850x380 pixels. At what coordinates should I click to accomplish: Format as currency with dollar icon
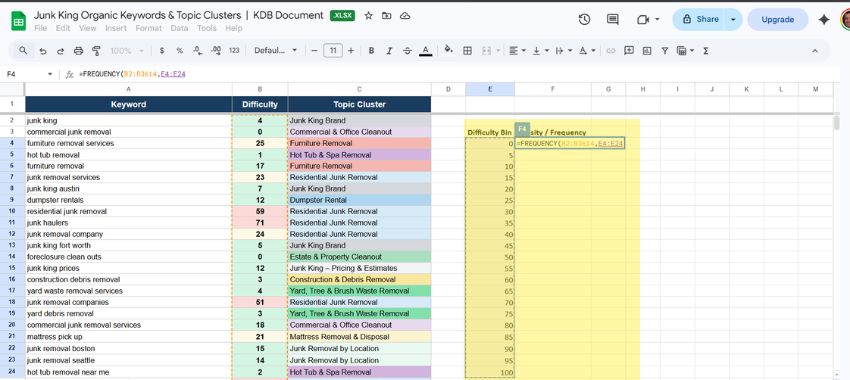[162, 50]
